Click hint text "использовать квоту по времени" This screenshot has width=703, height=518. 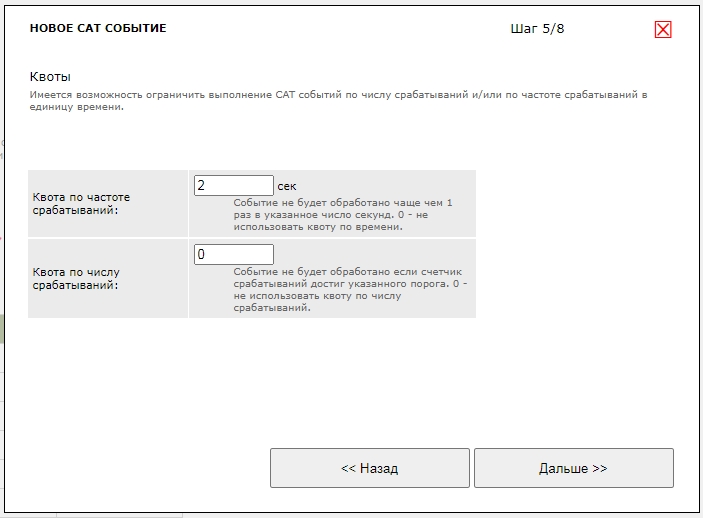pyautogui.click(x=317, y=227)
